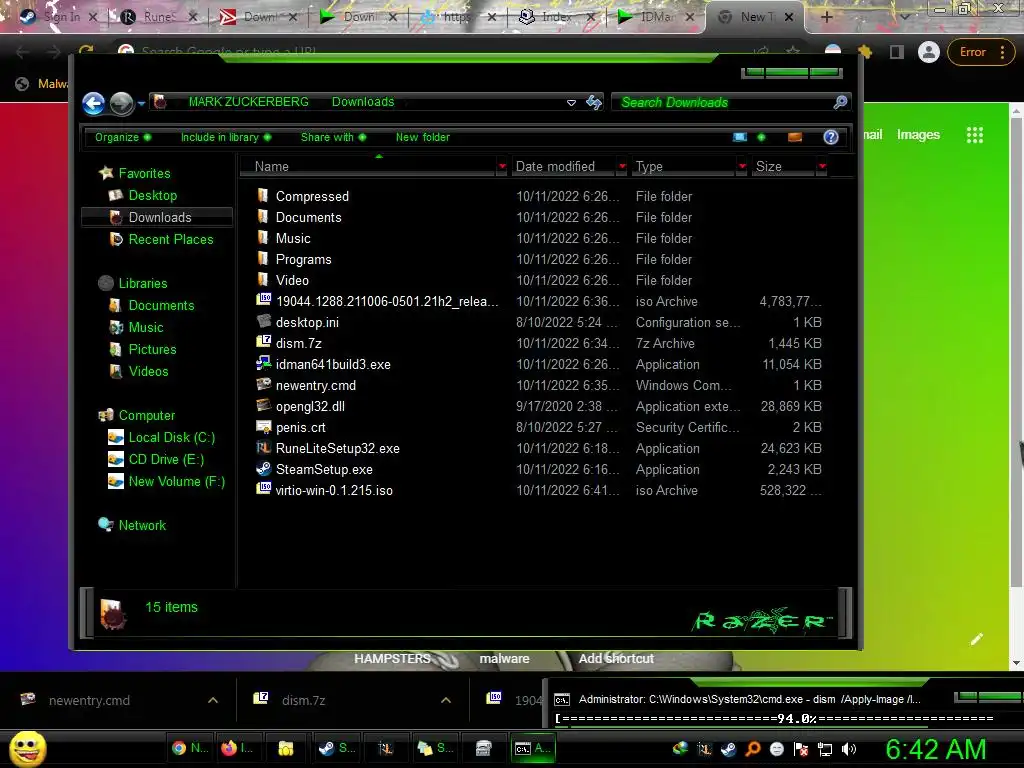Viewport: 1024px width, 768px height.
Task: Click the Chrome extensions puzzle icon
Action: pyautogui.click(x=865, y=52)
